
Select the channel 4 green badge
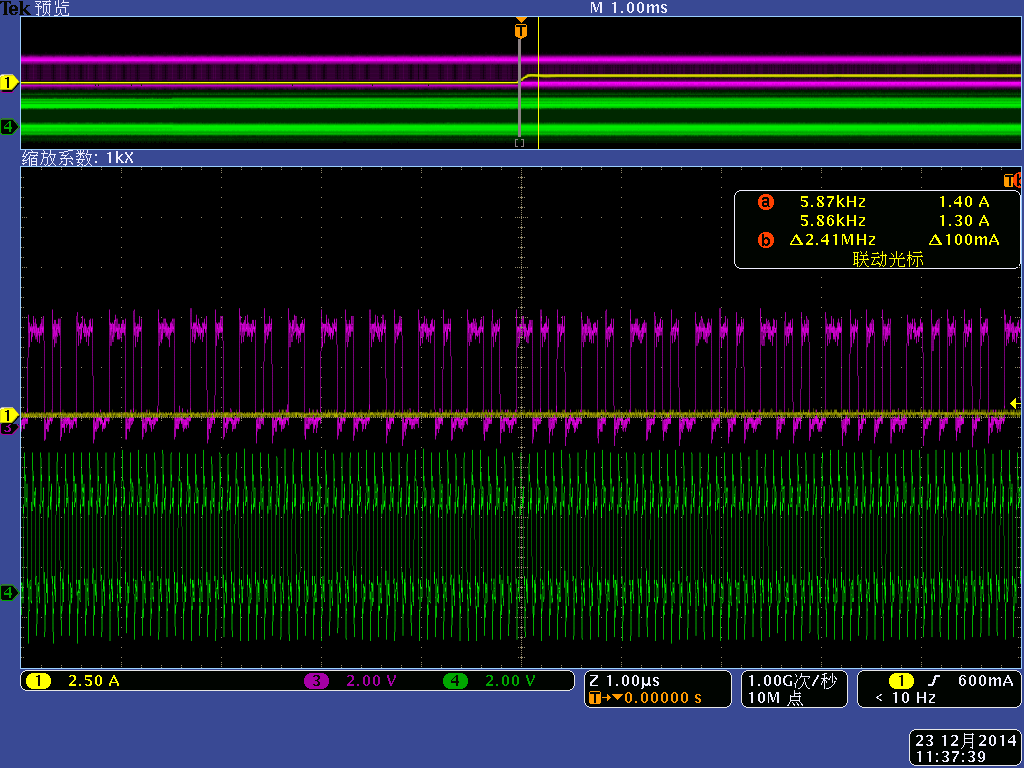point(455,681)
